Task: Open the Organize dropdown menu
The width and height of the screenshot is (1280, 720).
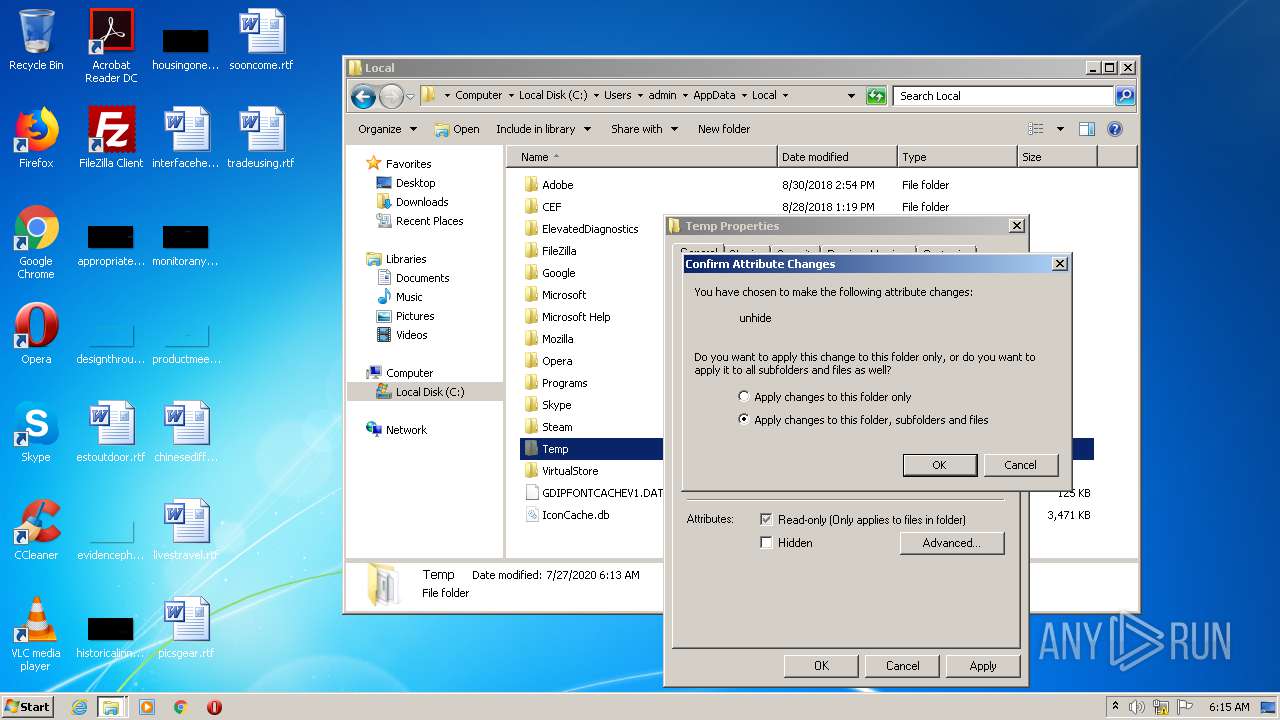Action: [387, 129]
